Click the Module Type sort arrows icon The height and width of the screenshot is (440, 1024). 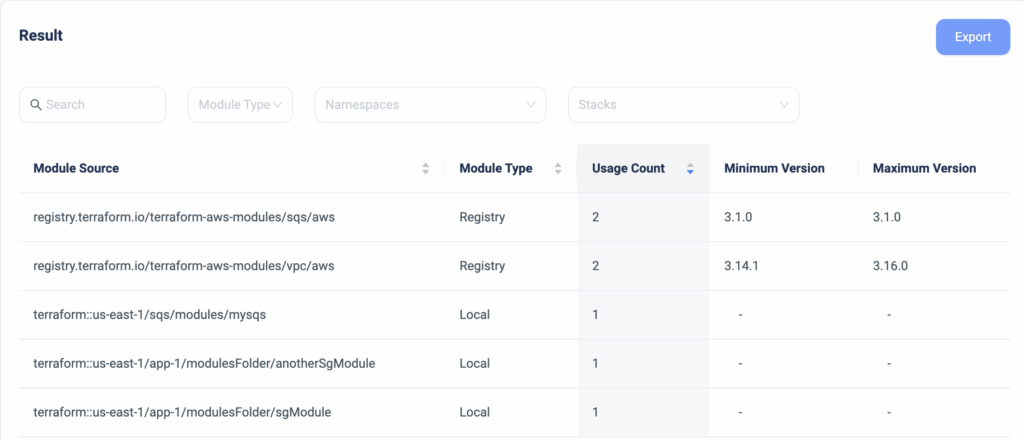[x=558, y=169]
